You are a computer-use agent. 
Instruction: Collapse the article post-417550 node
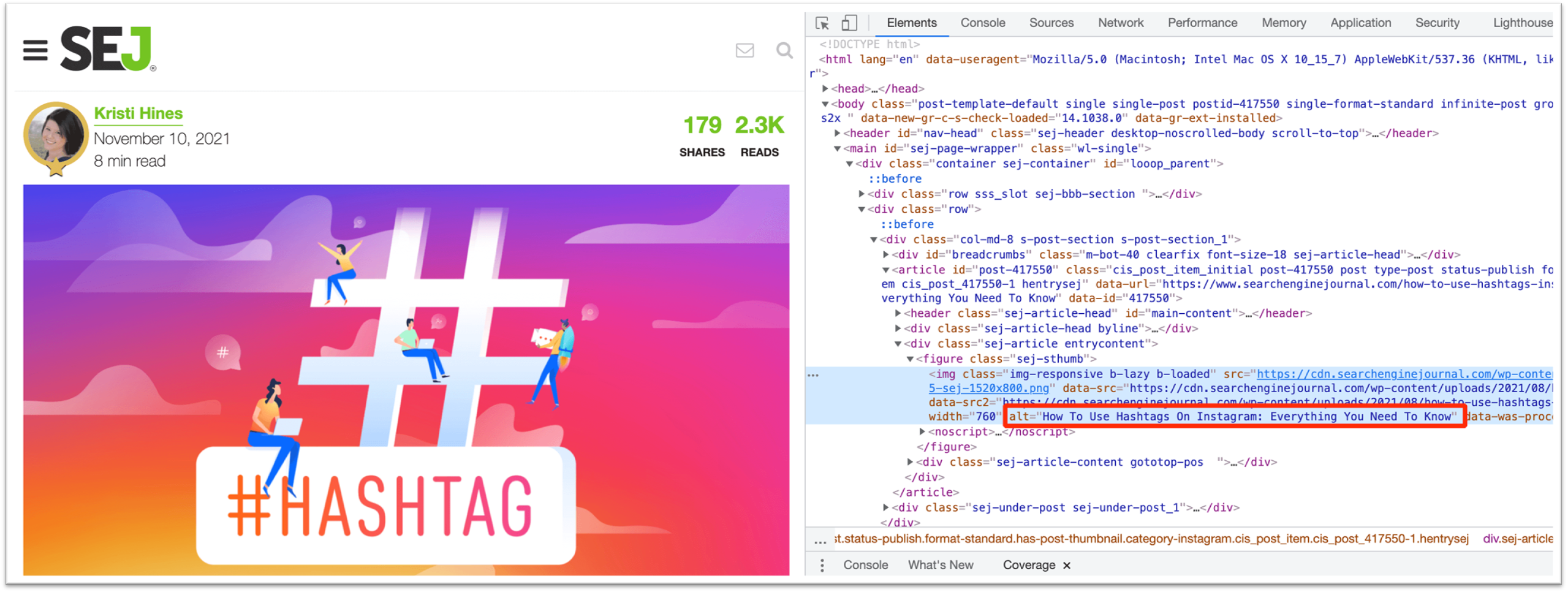pyautogui.click(x=885, y=270)
